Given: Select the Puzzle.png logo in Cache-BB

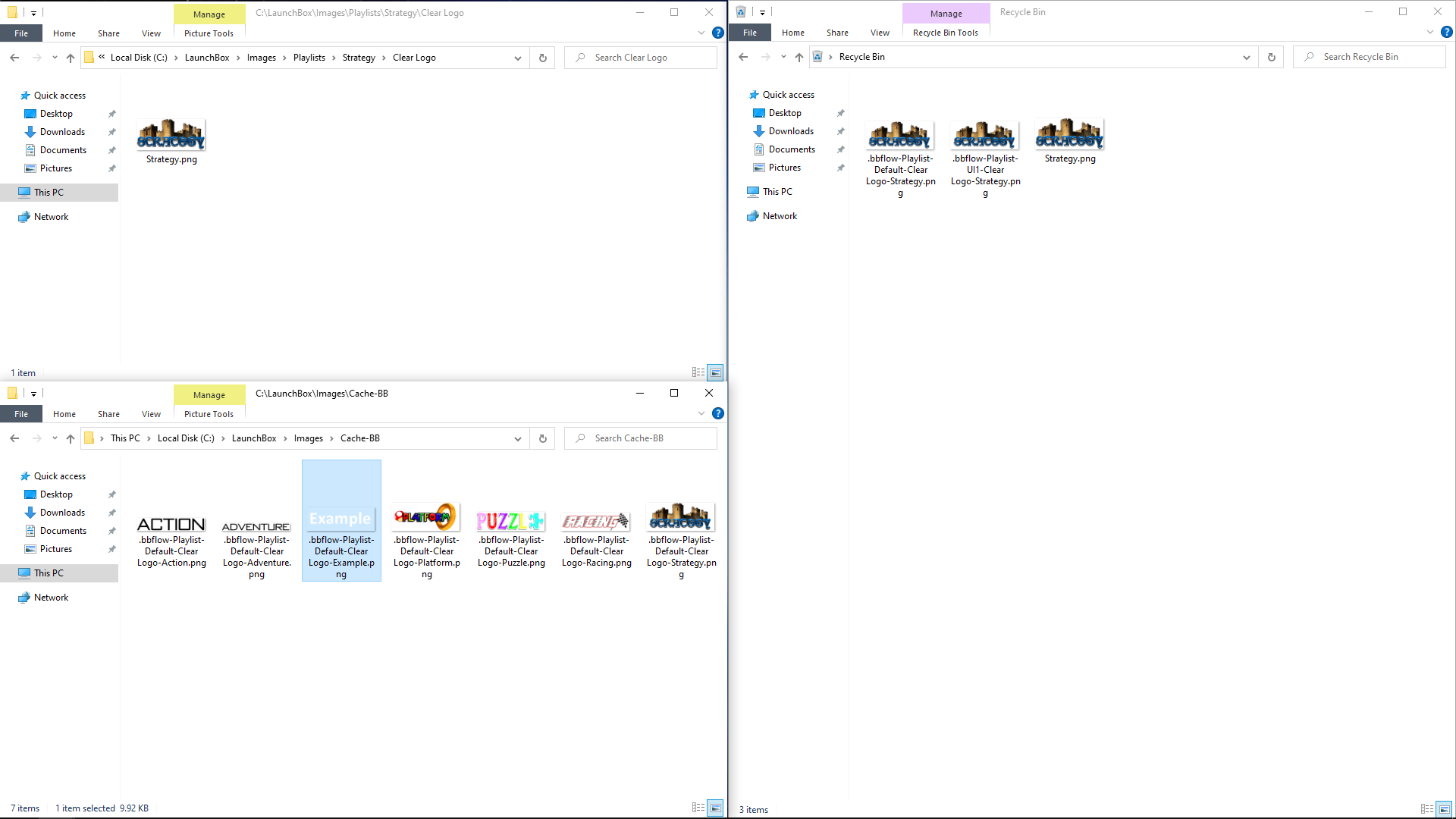Looking at the screenshot, I should (x=511, y=540).
